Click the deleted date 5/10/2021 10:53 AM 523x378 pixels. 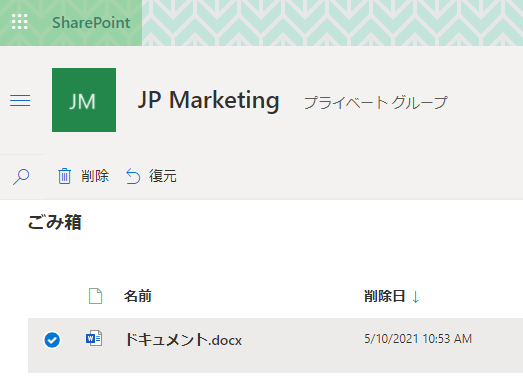click(418, 339)
